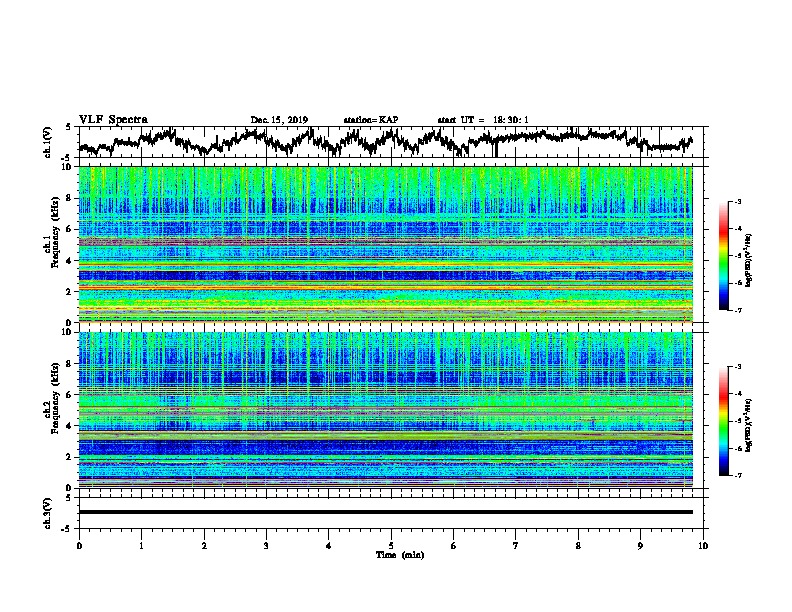Click time axis tick label '1'
This screenshot has width=792, height=612.
click(x=141, y=546)
